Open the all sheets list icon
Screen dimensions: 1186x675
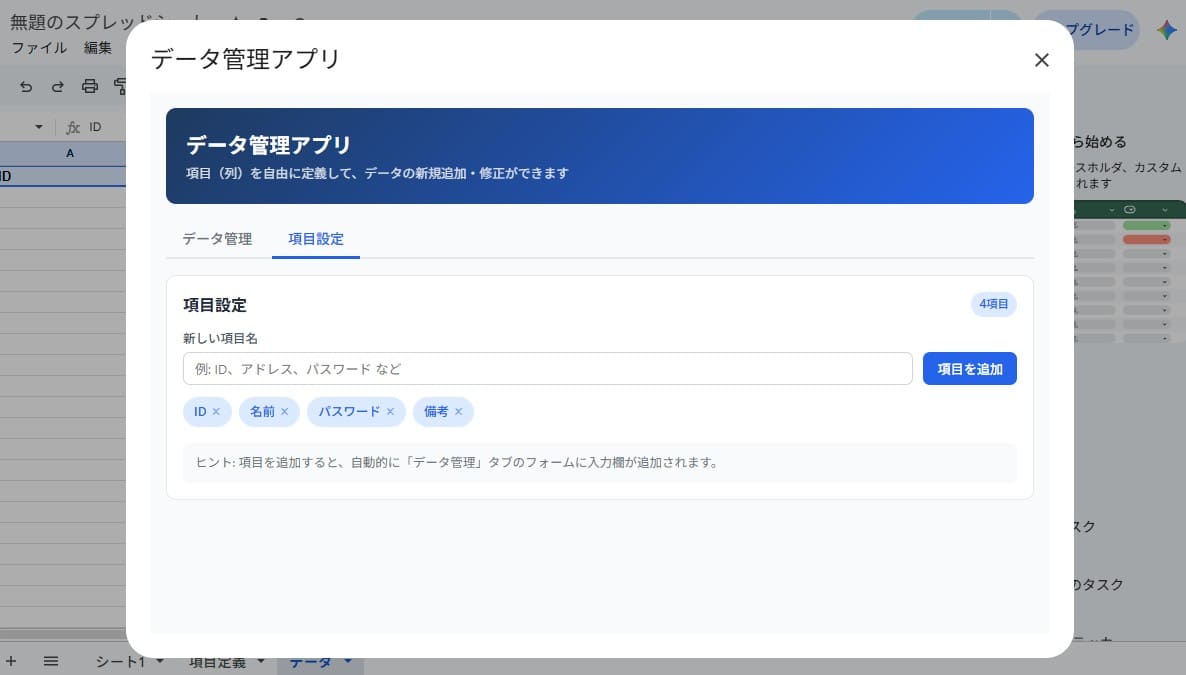51,661
